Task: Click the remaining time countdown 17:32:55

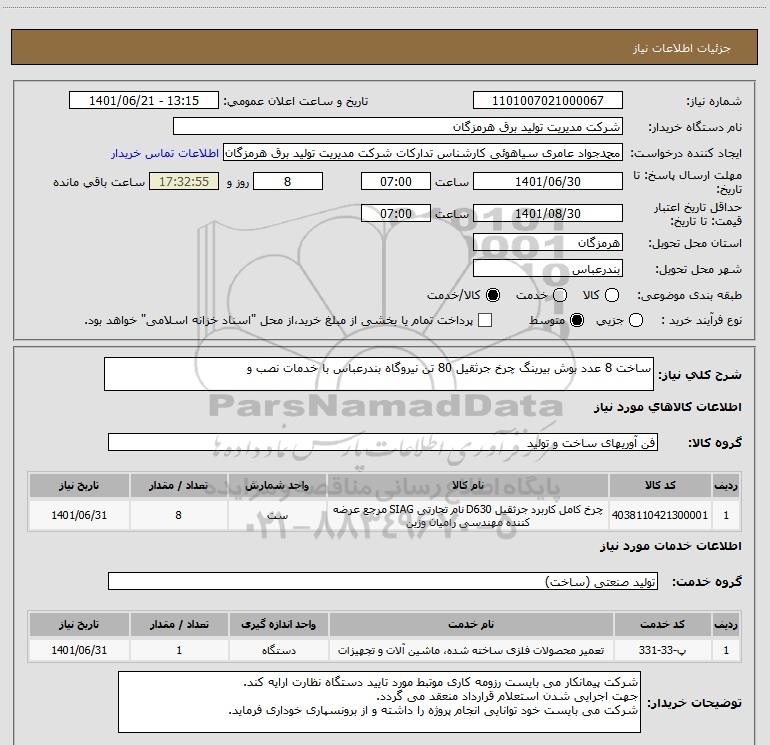Action: tap(184, 181)
